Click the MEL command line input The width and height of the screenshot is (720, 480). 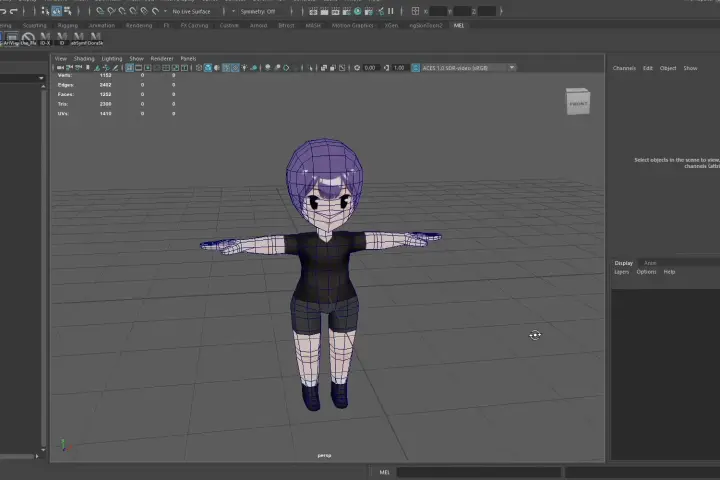coord(479,472)
